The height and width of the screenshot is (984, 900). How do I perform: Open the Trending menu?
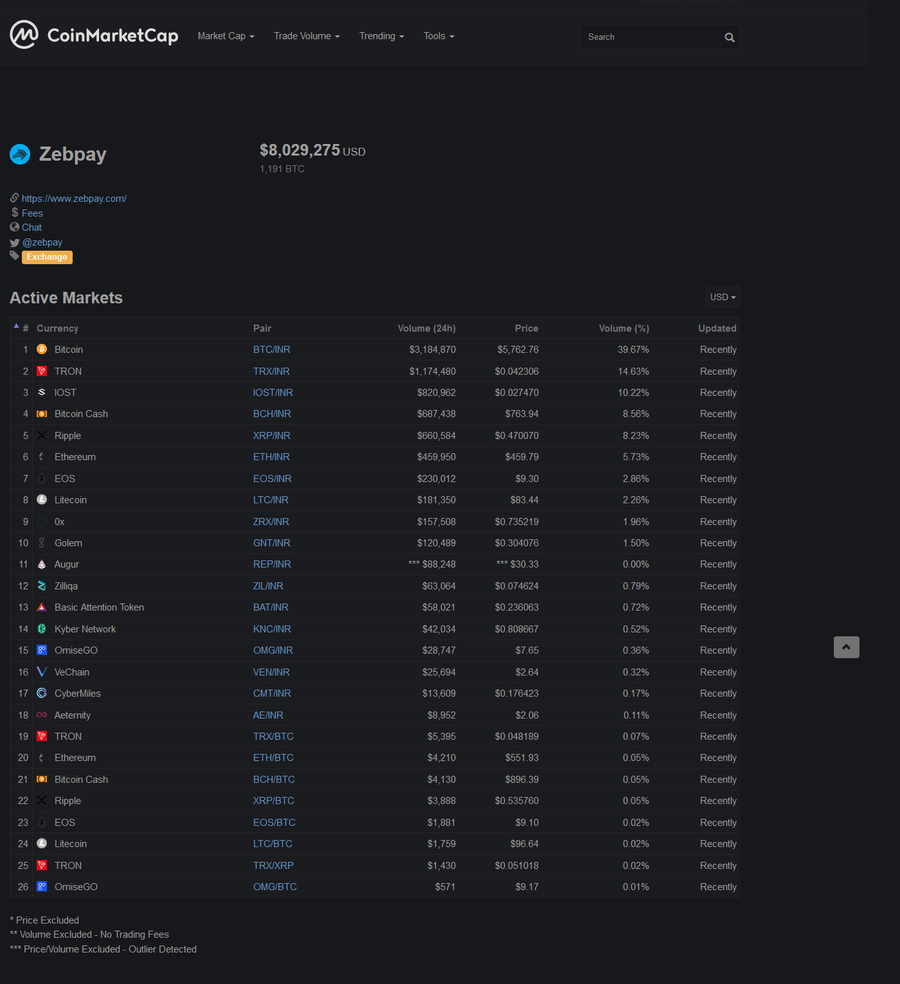[382, 36]
